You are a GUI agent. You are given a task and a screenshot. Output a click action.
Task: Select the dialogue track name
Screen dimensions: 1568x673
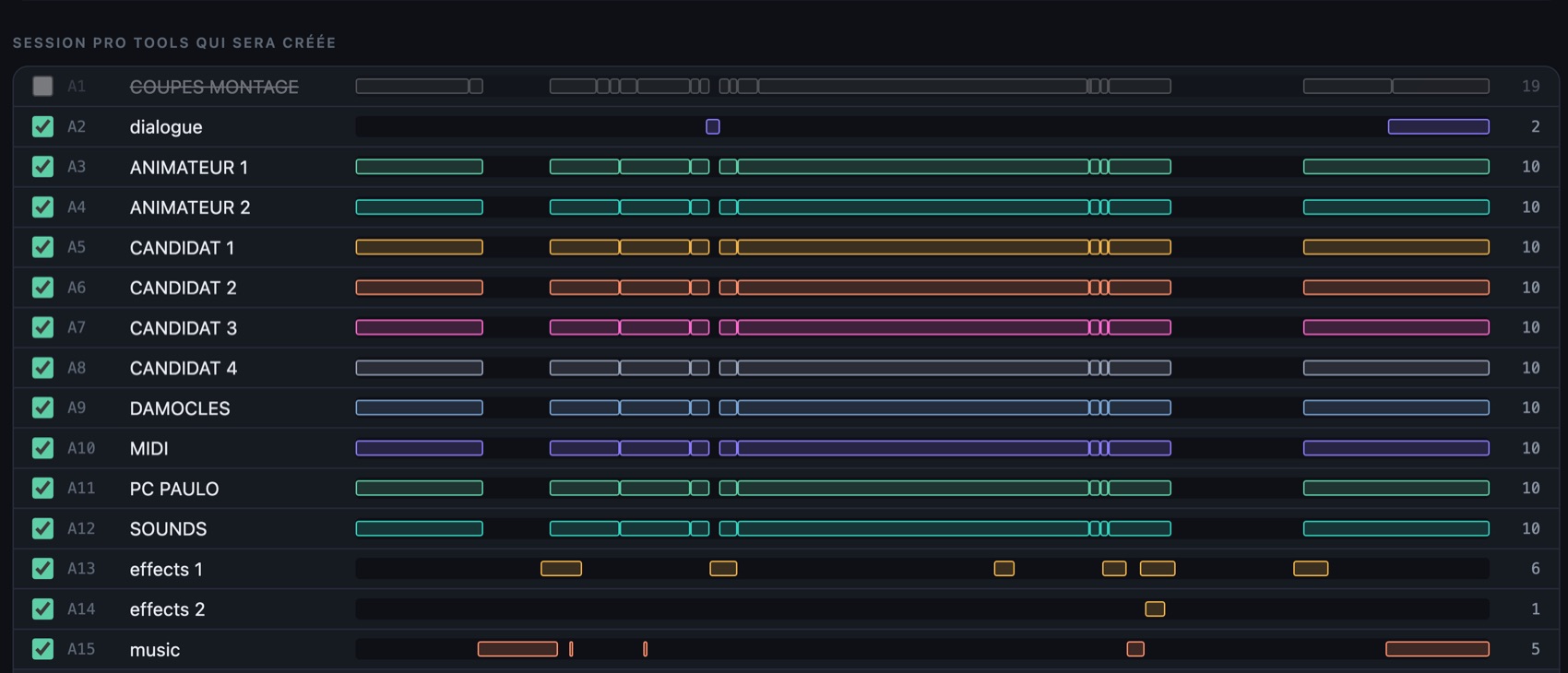coord(166,127)
